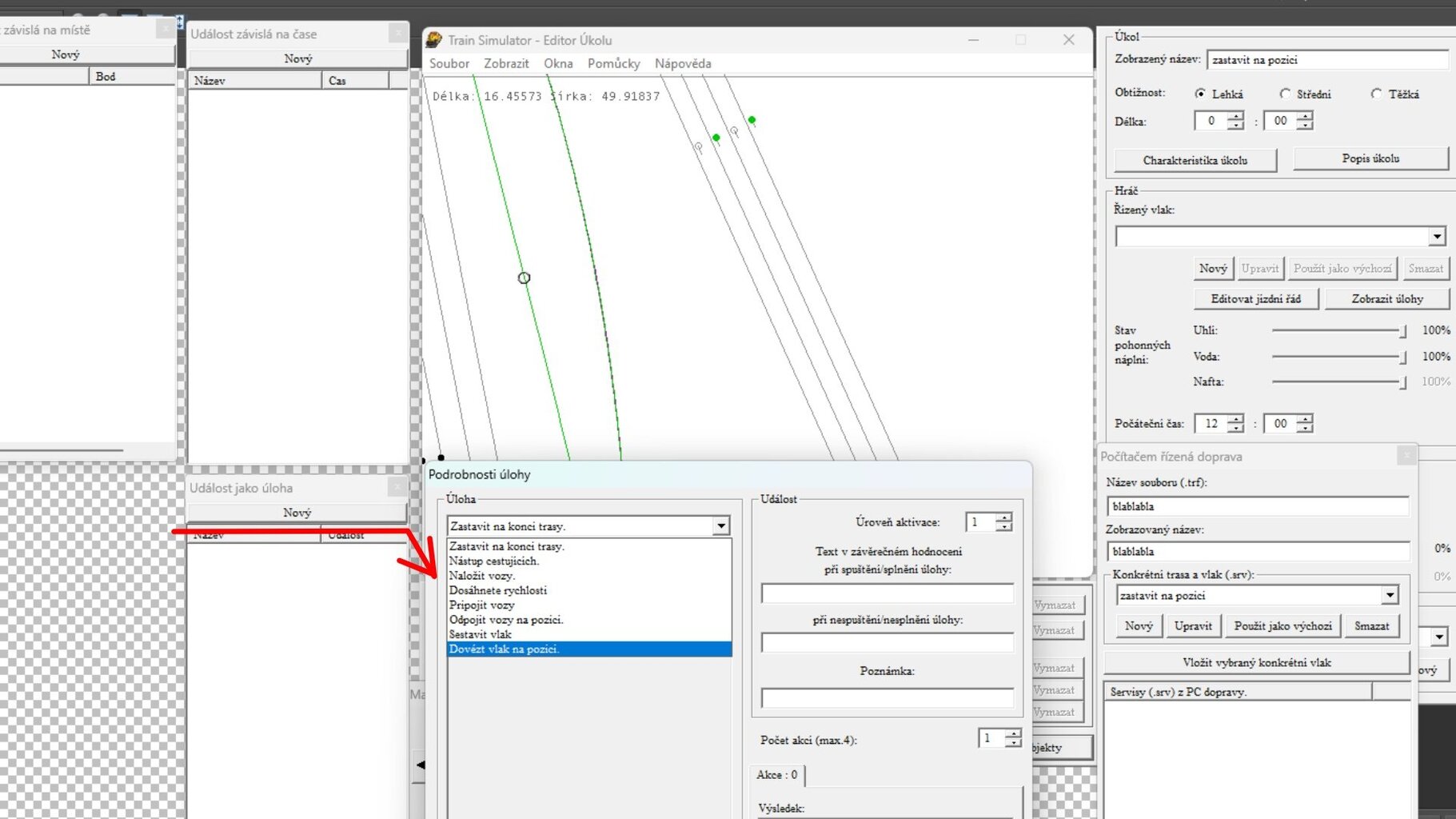Click circle marker on green track
Viewport: 1456px width, 819px height.
[524, 278]
